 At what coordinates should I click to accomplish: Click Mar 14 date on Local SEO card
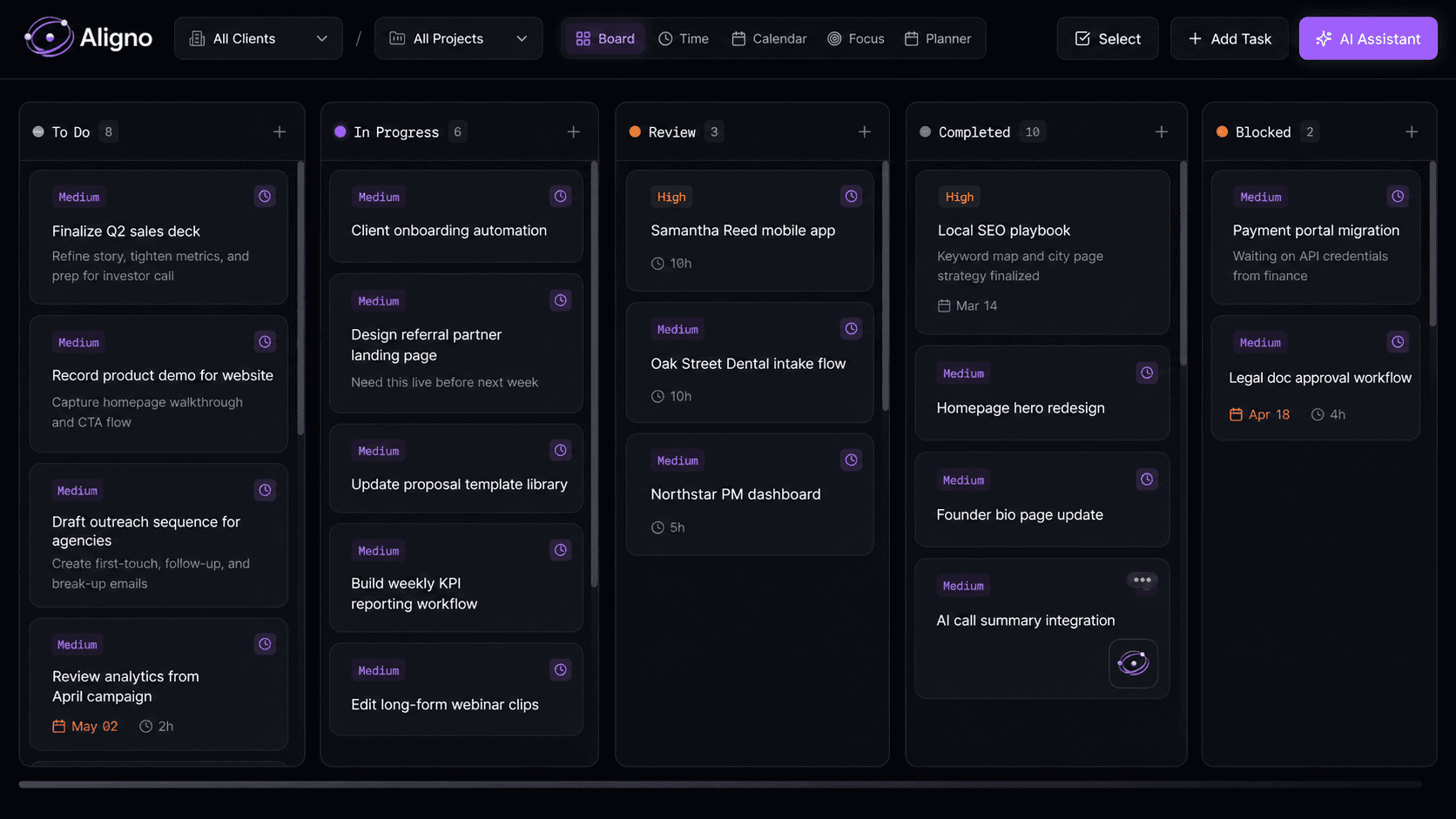pos(967,305)
